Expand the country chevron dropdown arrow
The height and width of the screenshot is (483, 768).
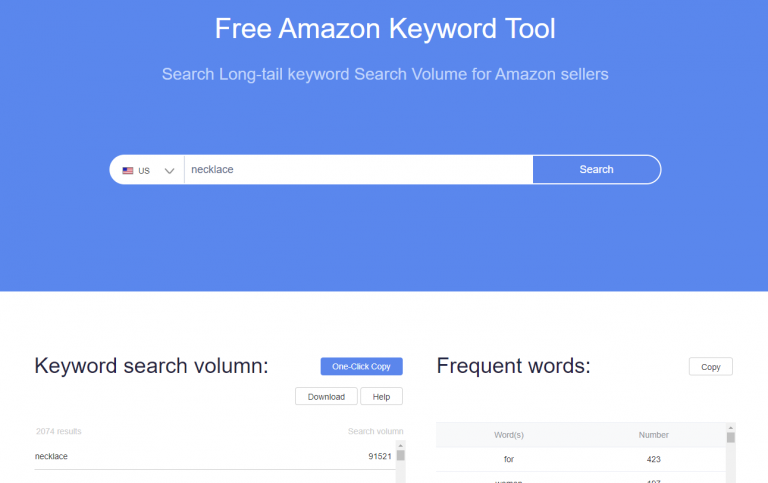(169, 171)
